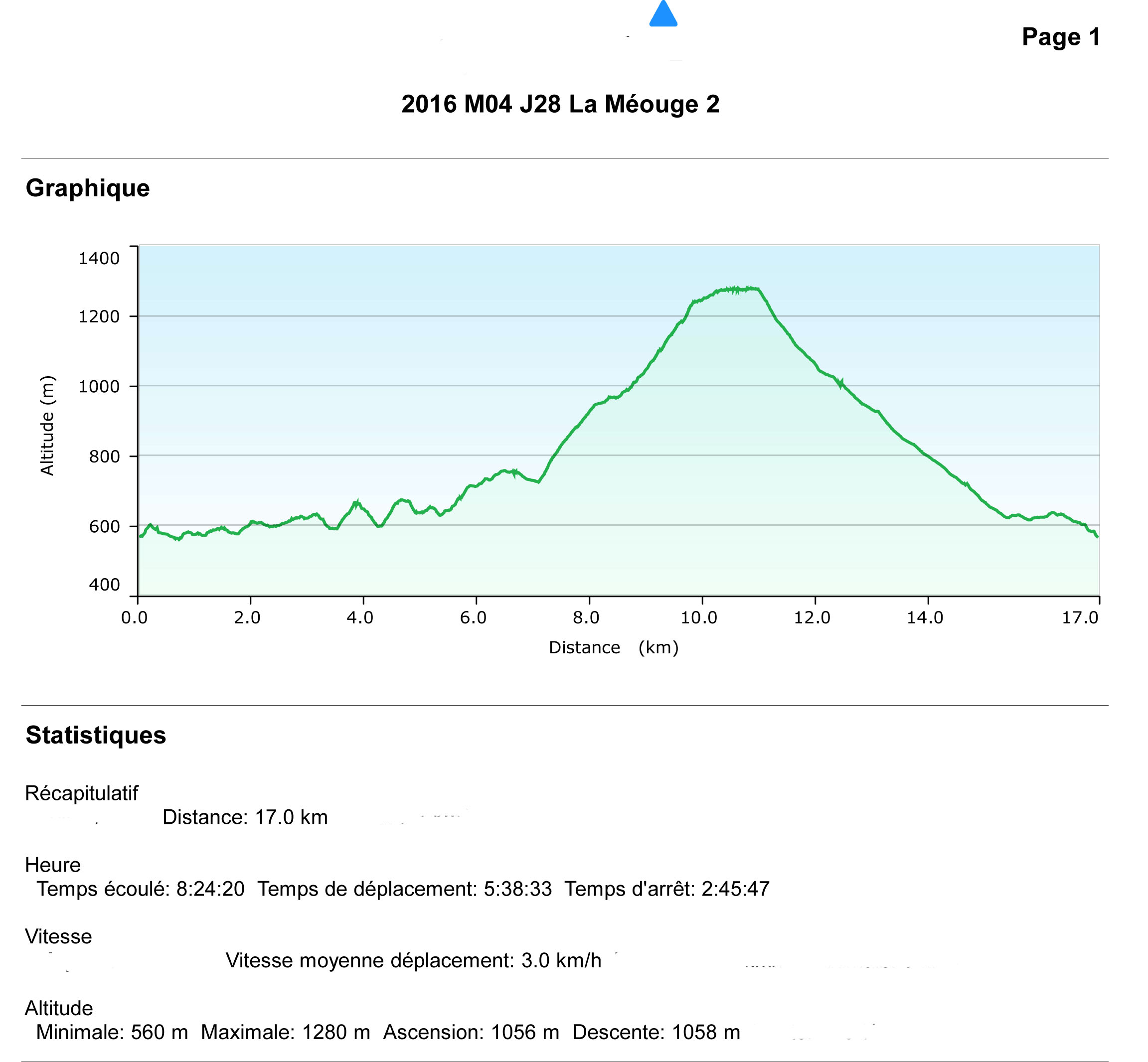Image resolution: width=1148 pixels, height=1062 pixels.
Task: Click the 17.0 distance tick label
Action: tap(1080, 618)
